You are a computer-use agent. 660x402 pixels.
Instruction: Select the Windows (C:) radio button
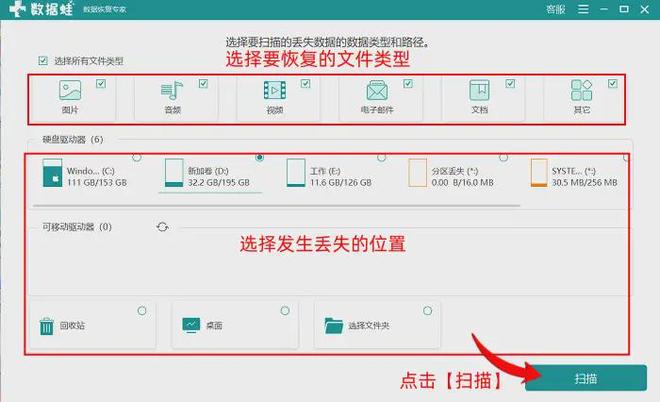coord(137,157)
